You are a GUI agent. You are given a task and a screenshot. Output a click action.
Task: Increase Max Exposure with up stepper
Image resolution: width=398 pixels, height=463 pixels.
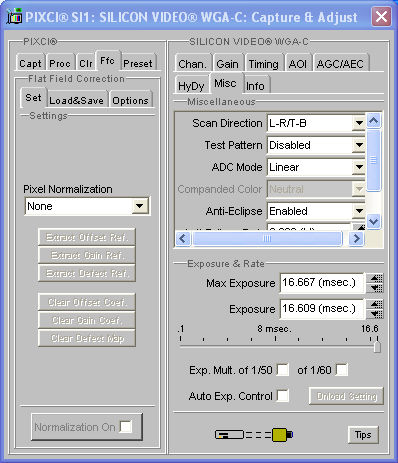point(375,278)
